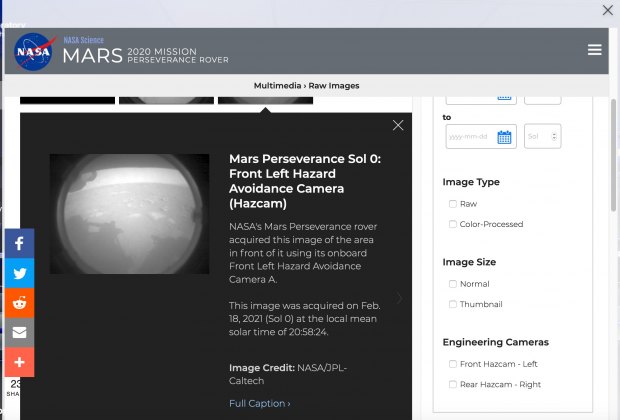Click the Image Type heading
This screenshot has height=420, width=620.
click(x=471, y=182)
